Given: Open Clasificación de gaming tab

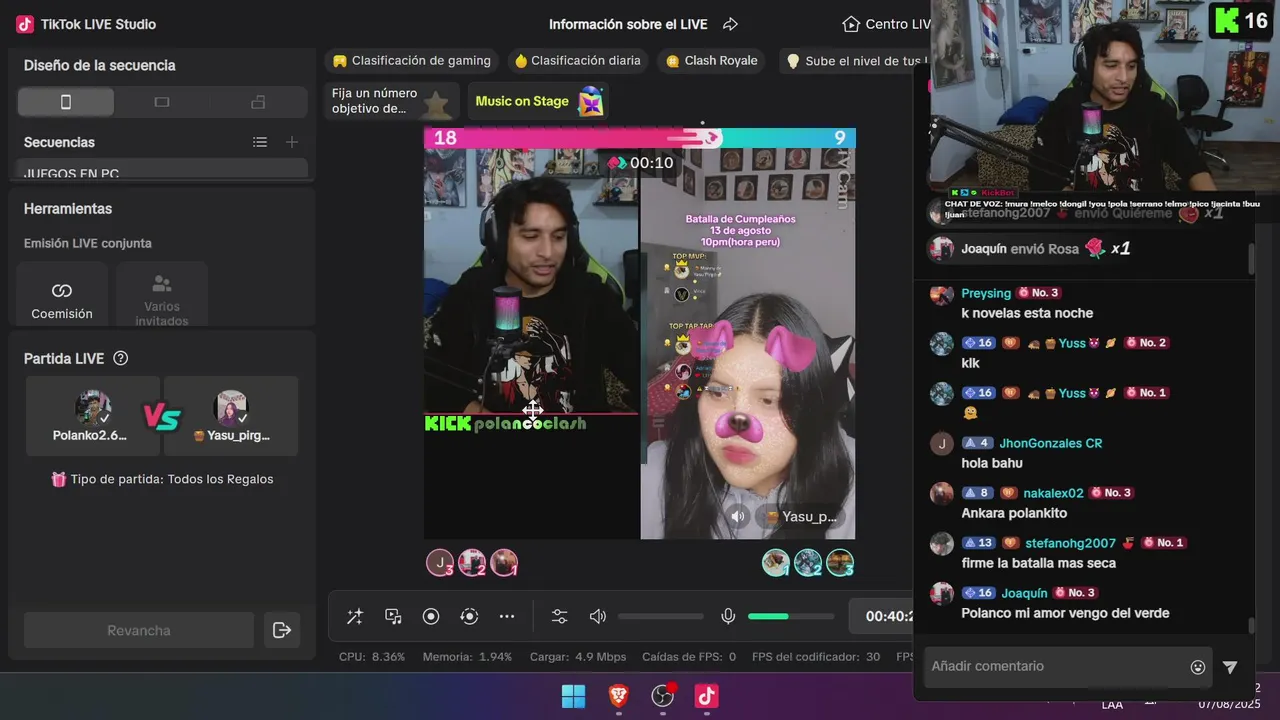Looking at the screenshot, I should point(412,61).
